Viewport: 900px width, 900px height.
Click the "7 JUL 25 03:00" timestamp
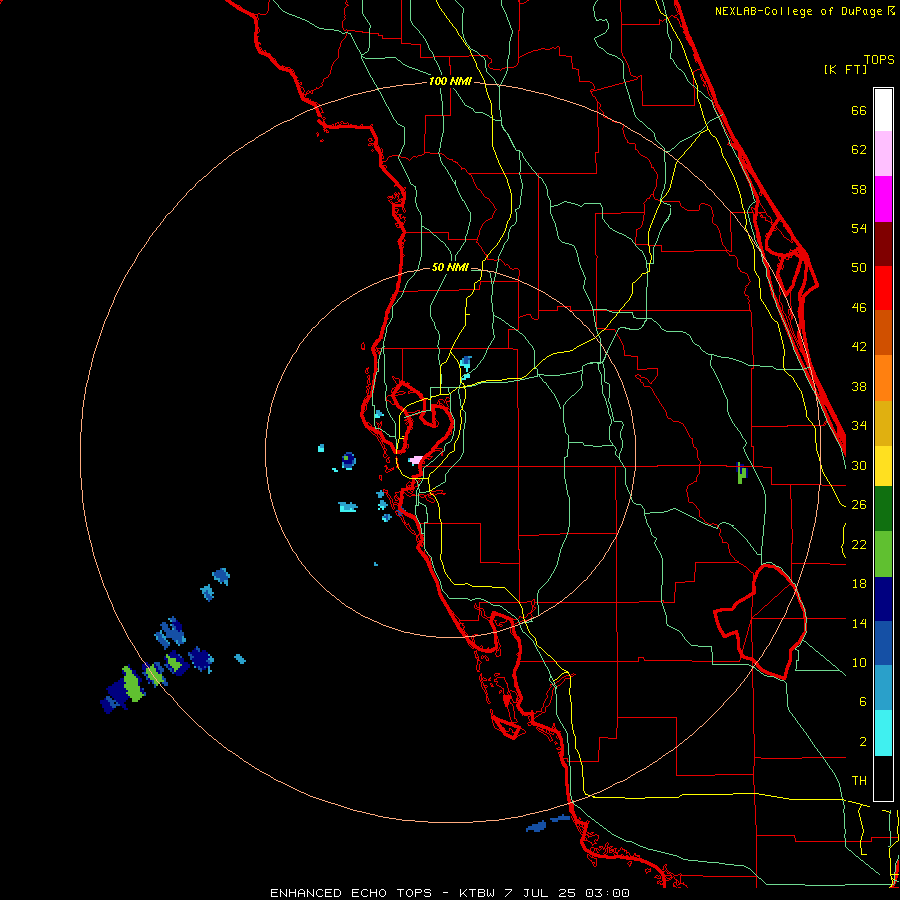pos(568,893)
